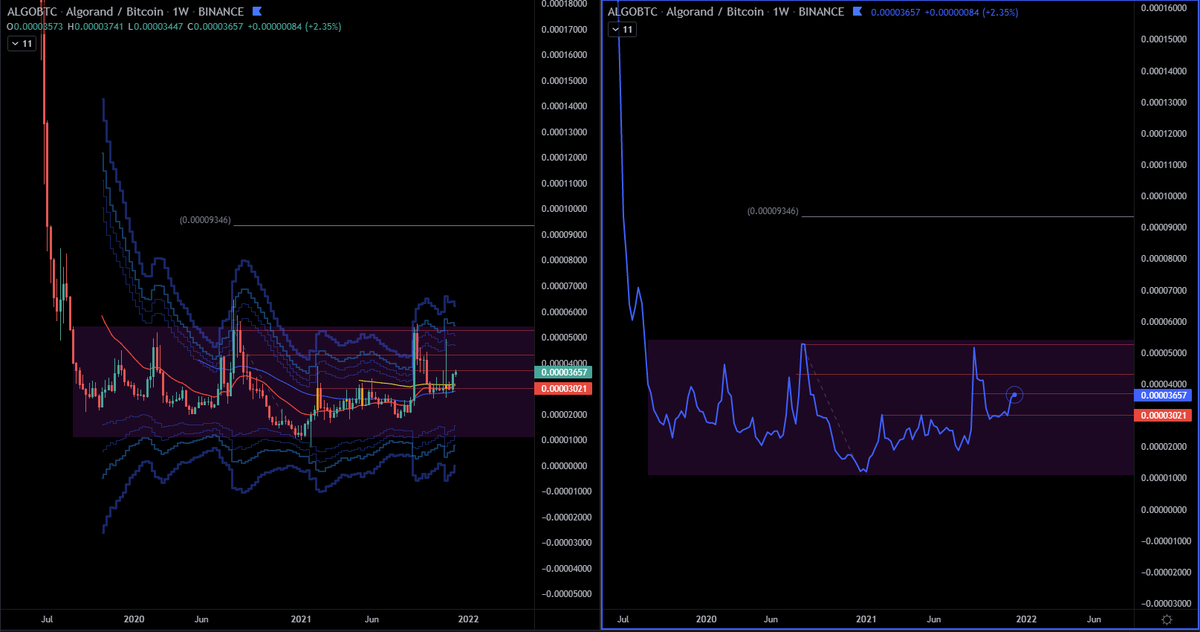Click the 2022 time label on right chart axis
The image size is (1200, 632).
1024,620
